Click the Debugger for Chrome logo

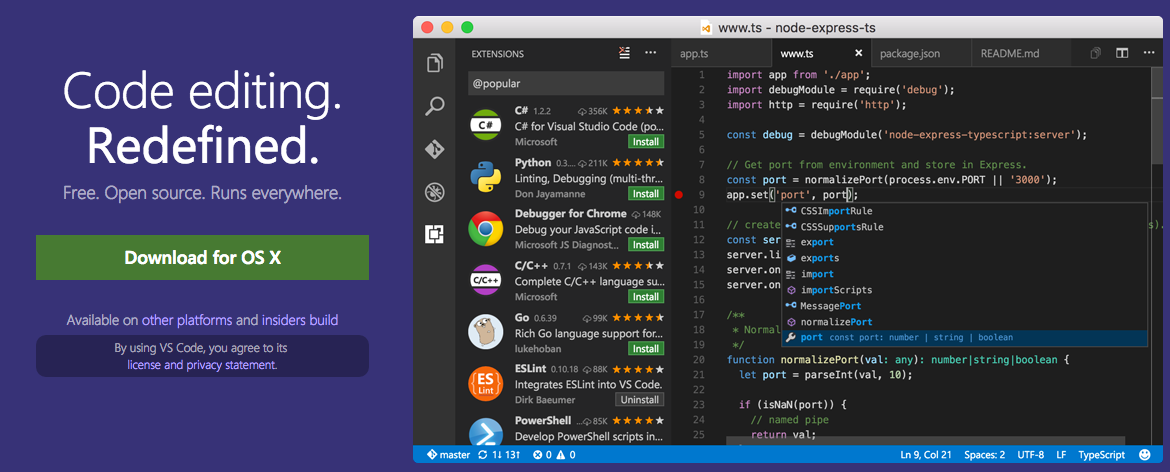pyautogui.click(x=485, y=228)
